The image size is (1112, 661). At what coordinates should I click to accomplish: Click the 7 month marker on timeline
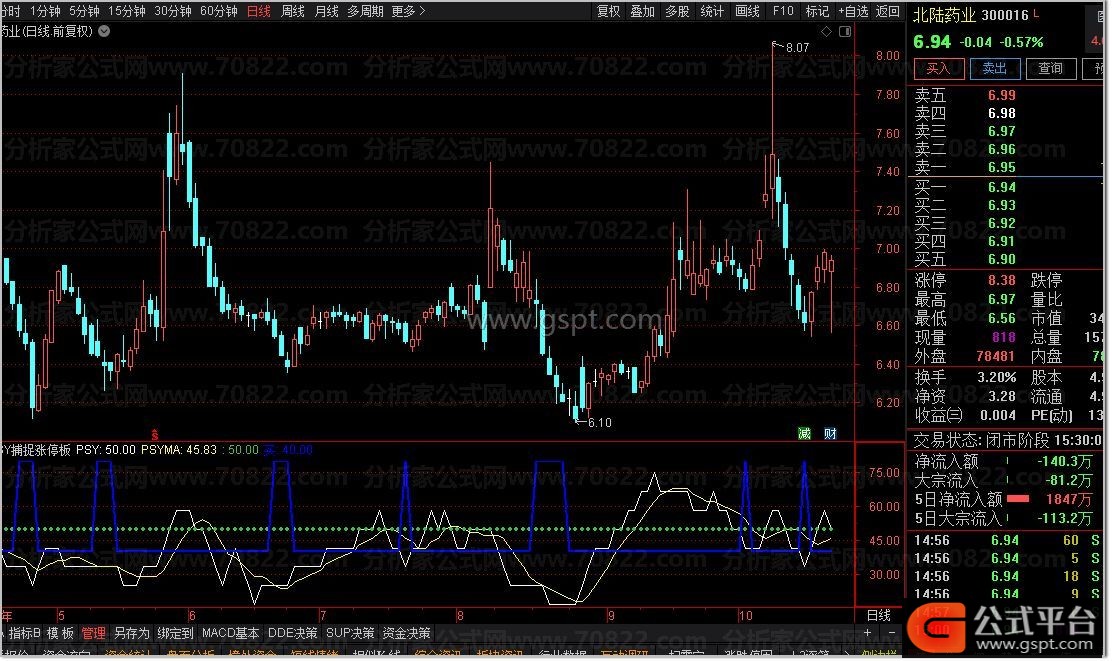(x=323, y=616)
